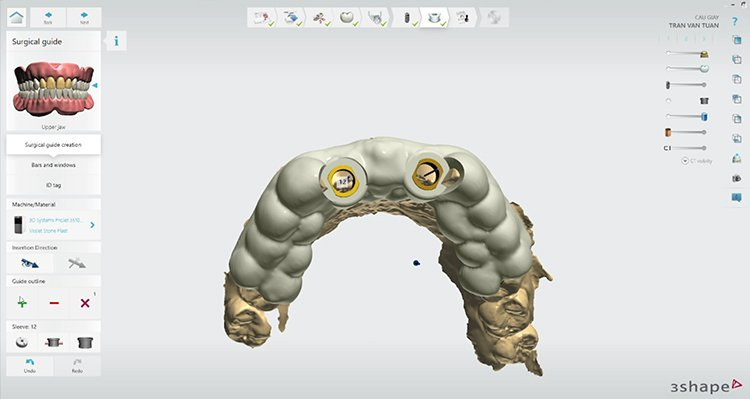Open the final grayed-out workflow step
Viewport: 750px width, 399px height.
(x=494, y=18)
